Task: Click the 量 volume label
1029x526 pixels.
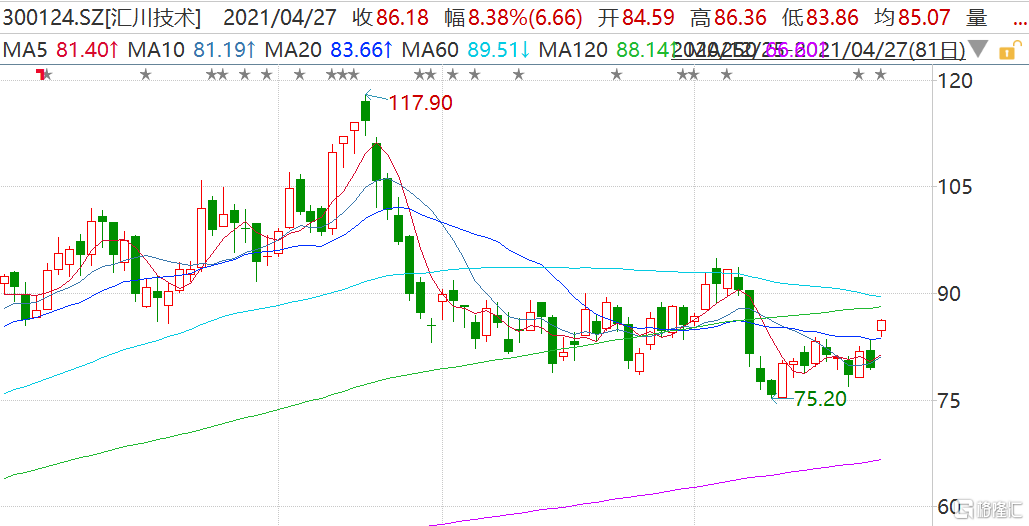Action: 977,18
